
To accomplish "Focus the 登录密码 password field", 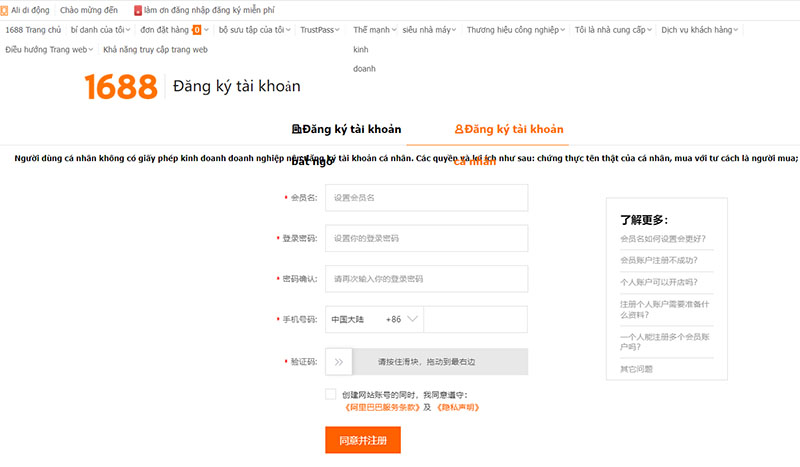I will pyautogui.click(x=427, y=238).
